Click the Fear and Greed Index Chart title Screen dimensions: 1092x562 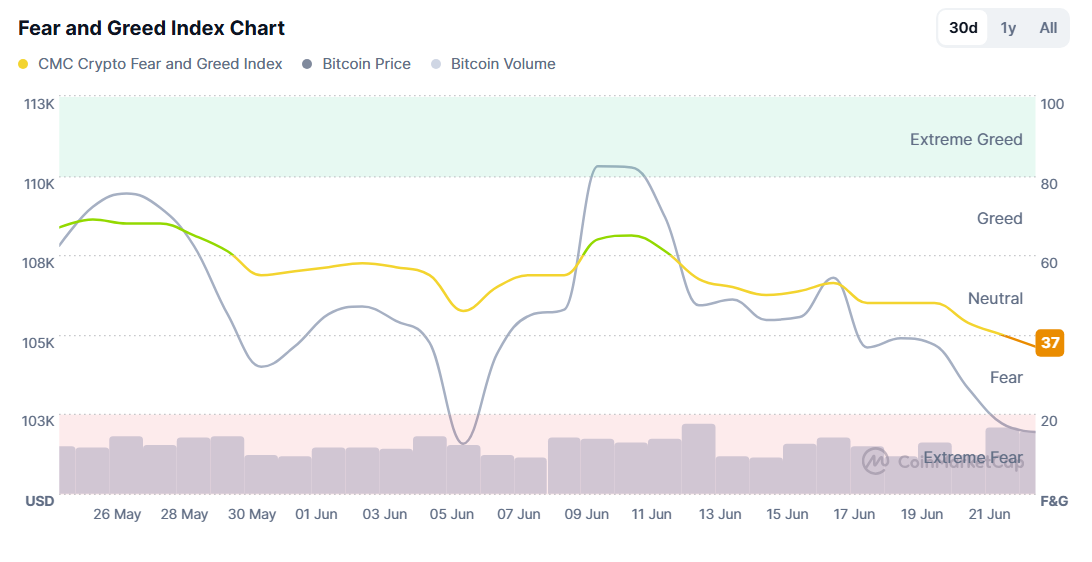click(151, 28)
